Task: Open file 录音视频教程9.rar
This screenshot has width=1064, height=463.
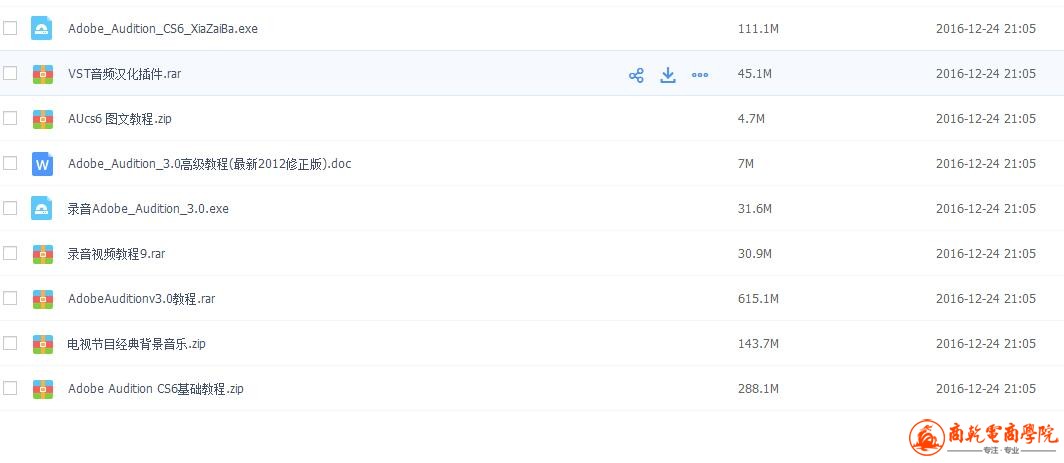Action: click(116, 254)
